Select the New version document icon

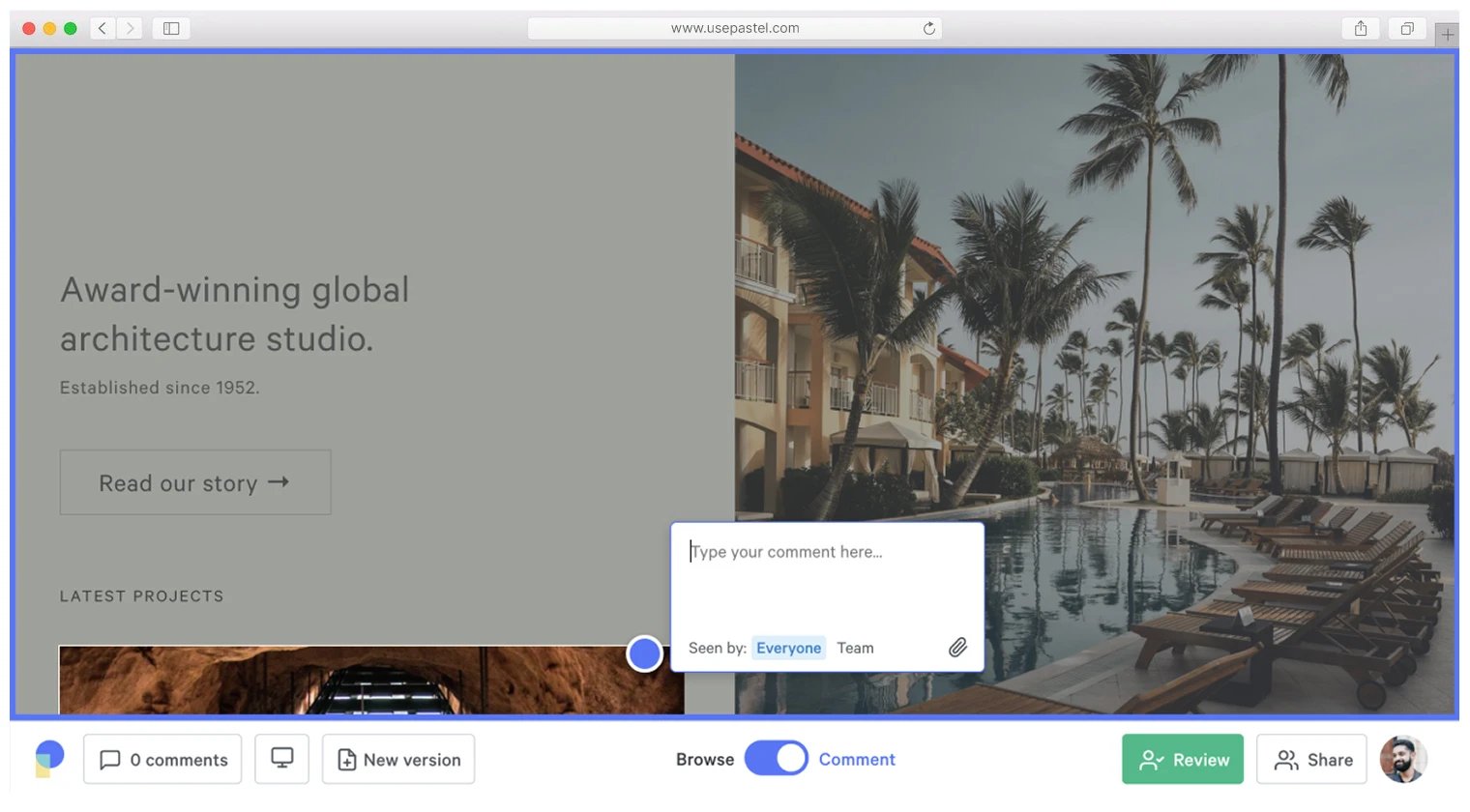(x=345, y=760)
